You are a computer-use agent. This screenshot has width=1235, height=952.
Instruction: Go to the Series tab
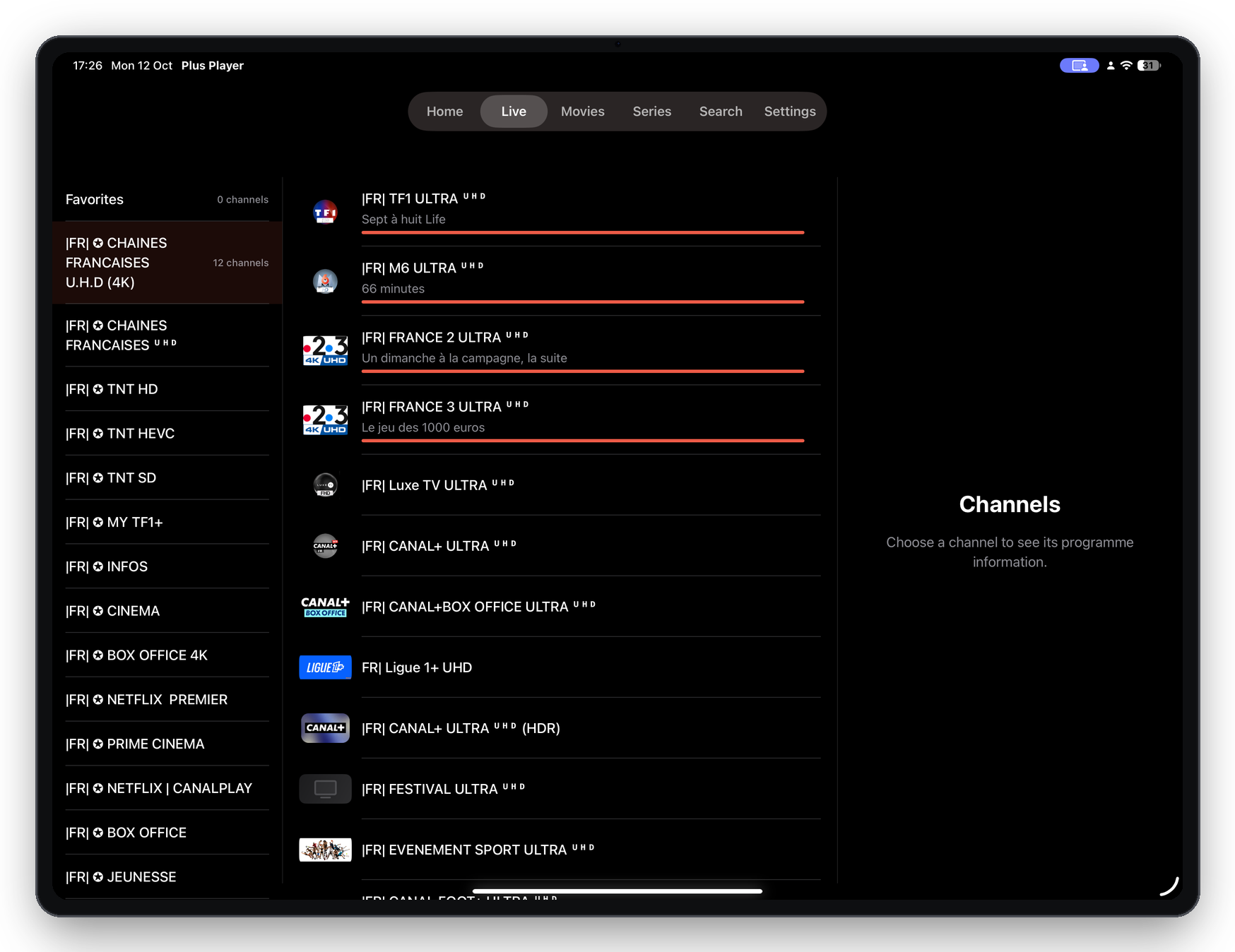coord(652,112)
